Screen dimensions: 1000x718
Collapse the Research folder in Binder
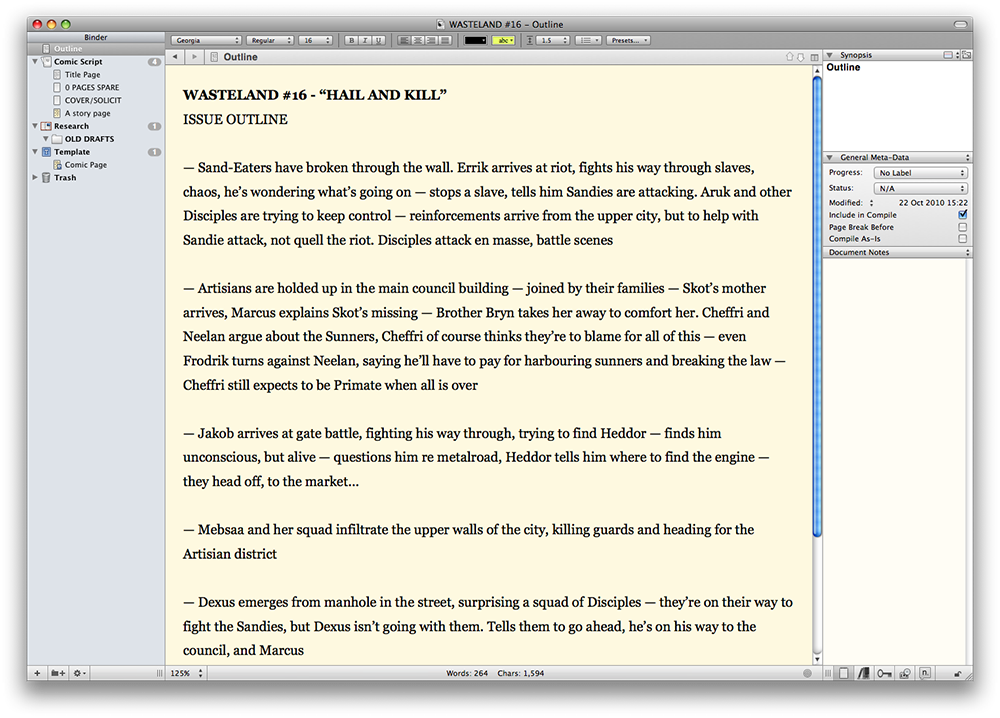tap(36, 127)
